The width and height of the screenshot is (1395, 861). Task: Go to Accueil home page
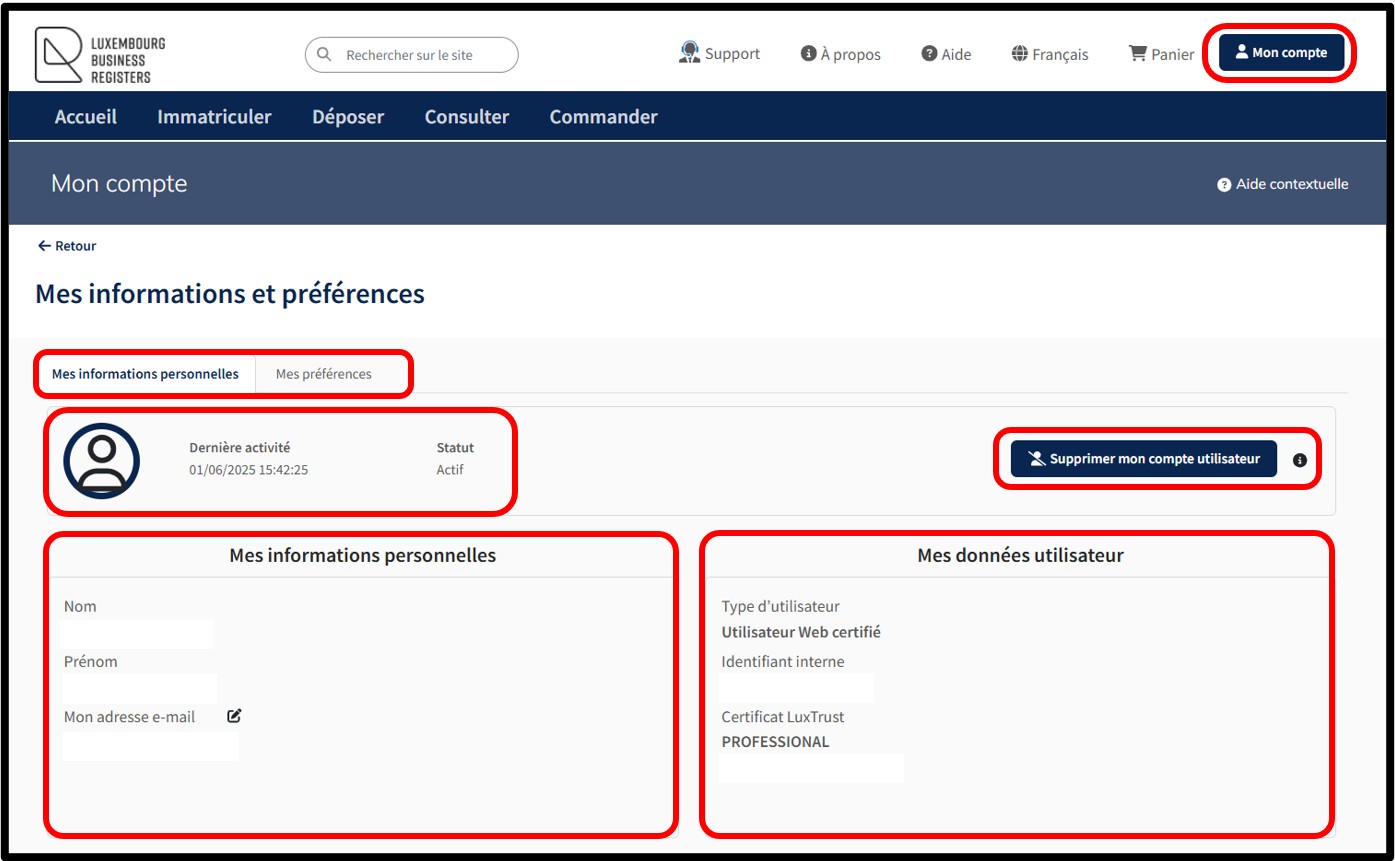86,117
